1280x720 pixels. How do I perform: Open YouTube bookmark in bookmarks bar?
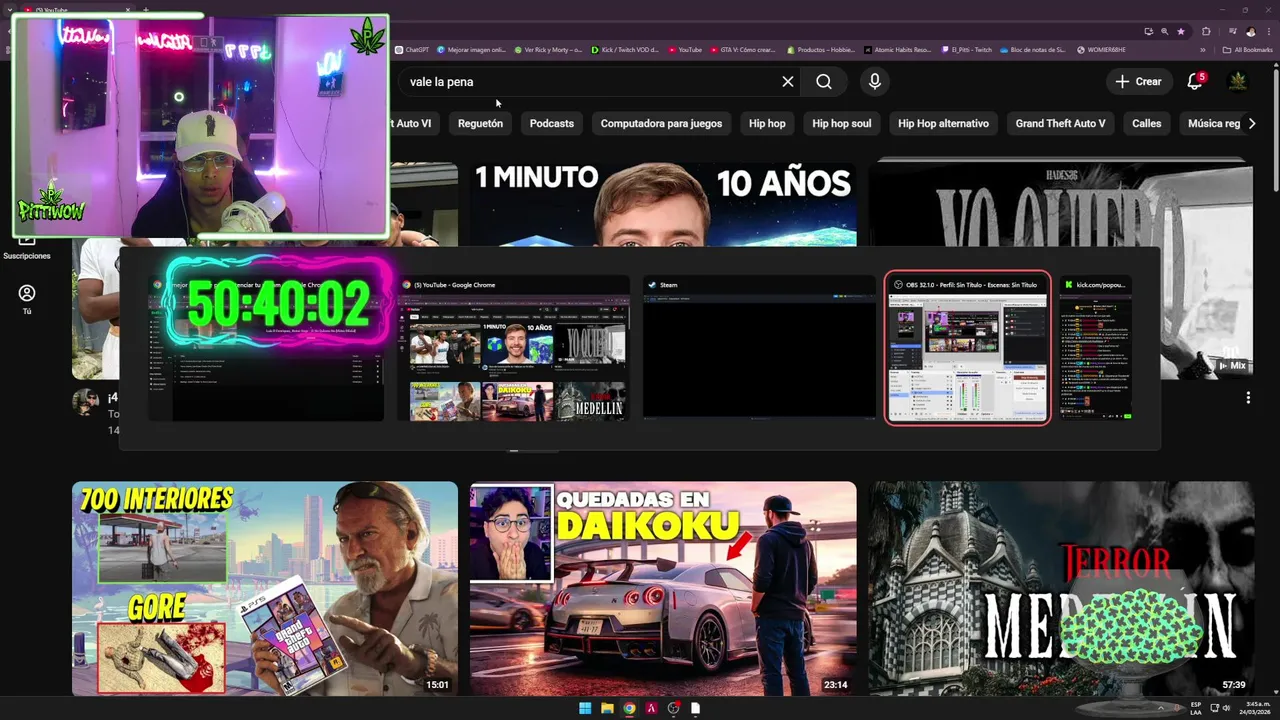[685, 50]
